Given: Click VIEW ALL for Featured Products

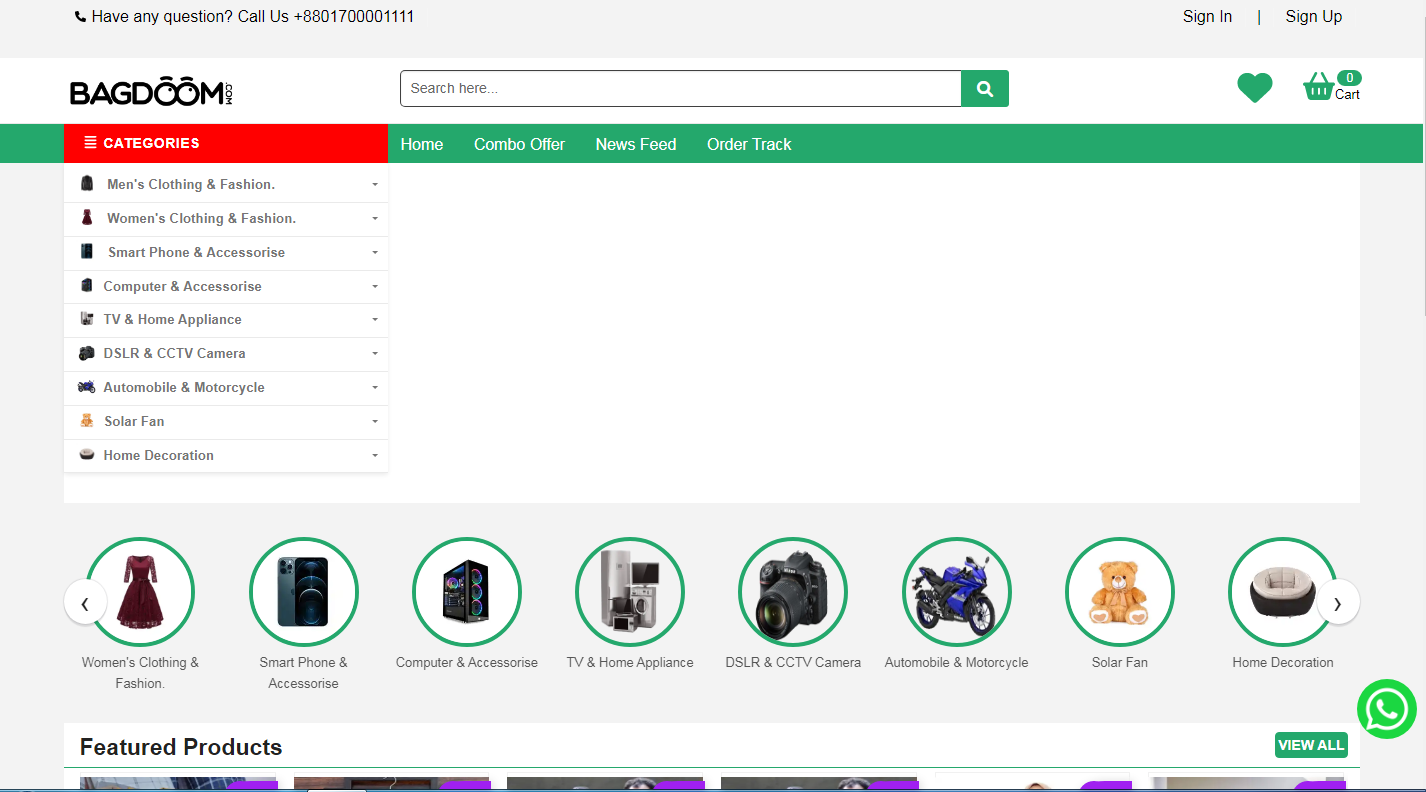Looking at the screenshot, I should coord(1311,745).
